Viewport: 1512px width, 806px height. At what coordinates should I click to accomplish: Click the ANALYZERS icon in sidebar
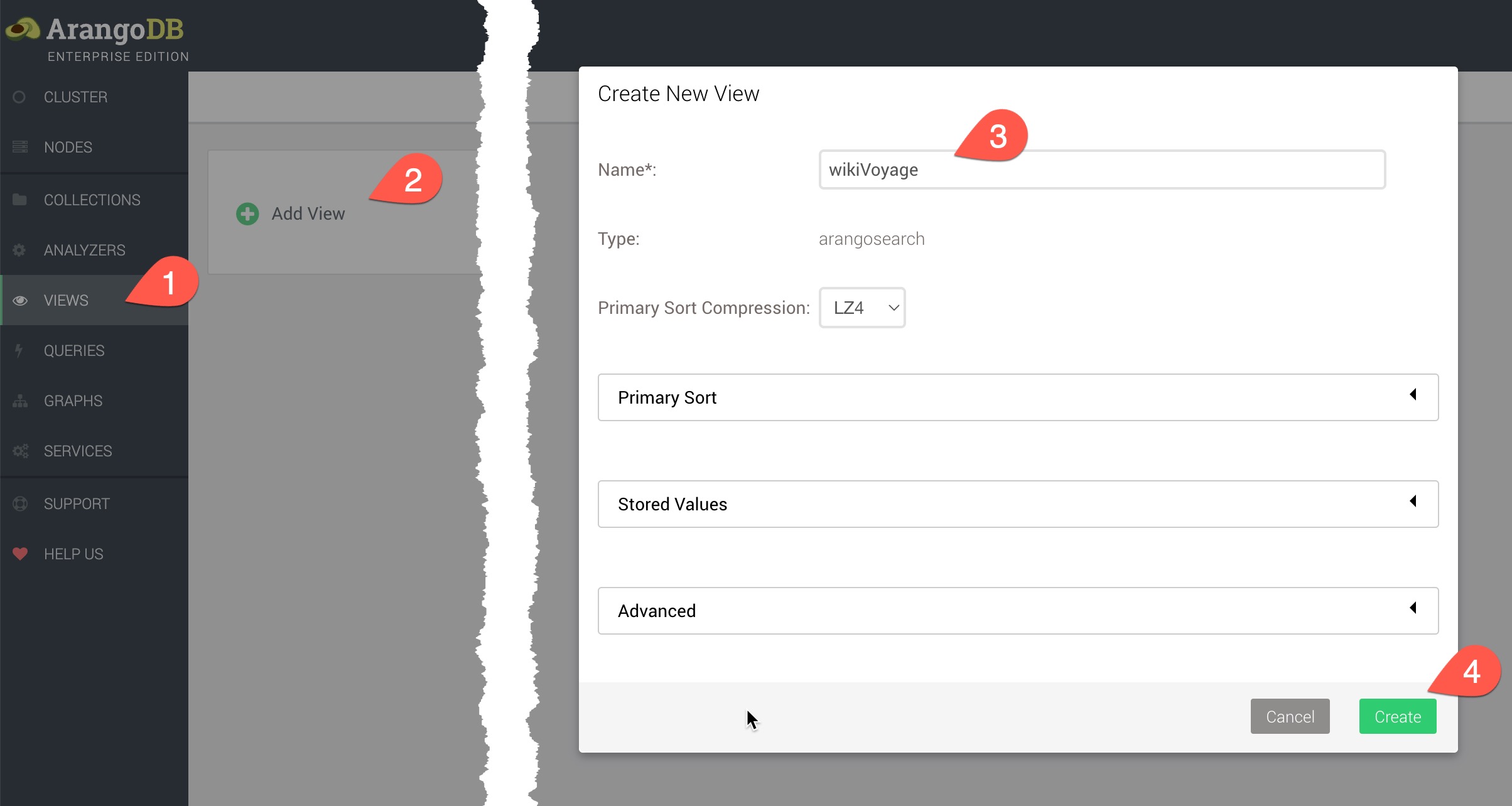coord(22,249)
